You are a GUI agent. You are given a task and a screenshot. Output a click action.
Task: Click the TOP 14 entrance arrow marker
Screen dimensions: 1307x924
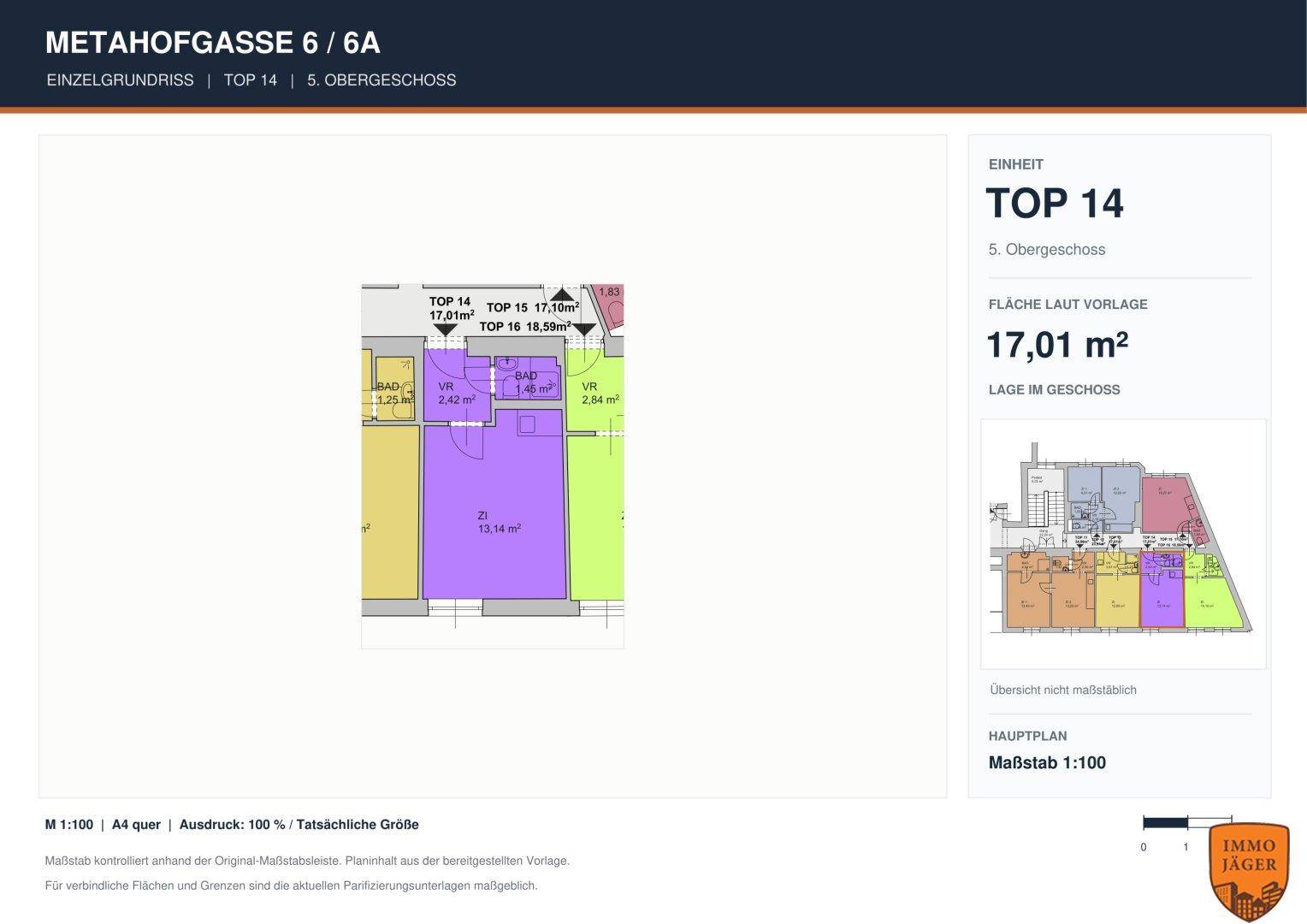pyautogui.click(x=445, y=329)
